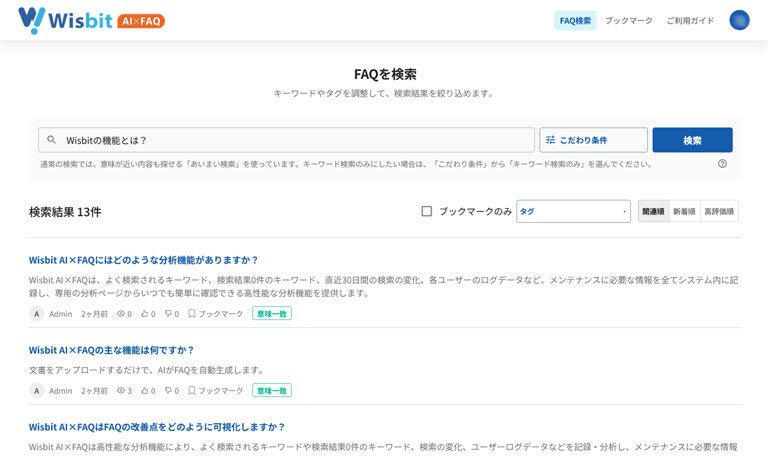Open the user avatar menu
Screen dimensions: 768x456
(739, 21)
